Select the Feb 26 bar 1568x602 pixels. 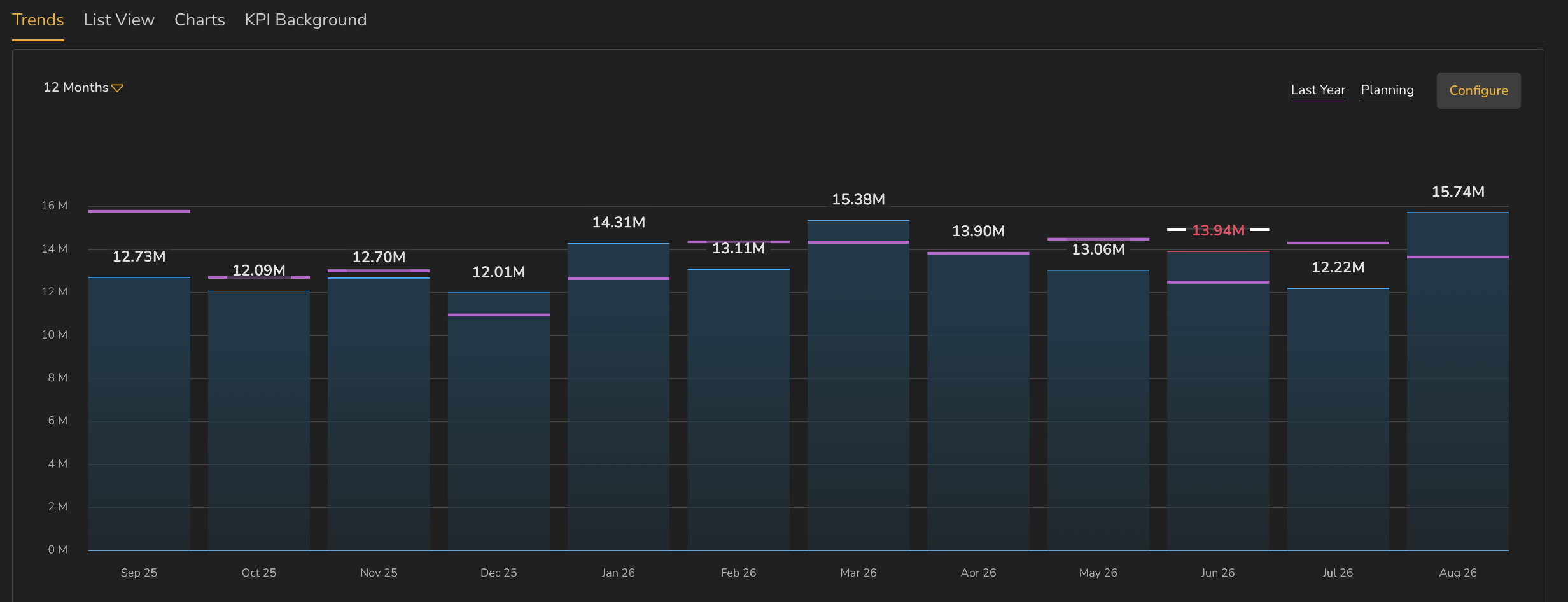tap(739, 410)
